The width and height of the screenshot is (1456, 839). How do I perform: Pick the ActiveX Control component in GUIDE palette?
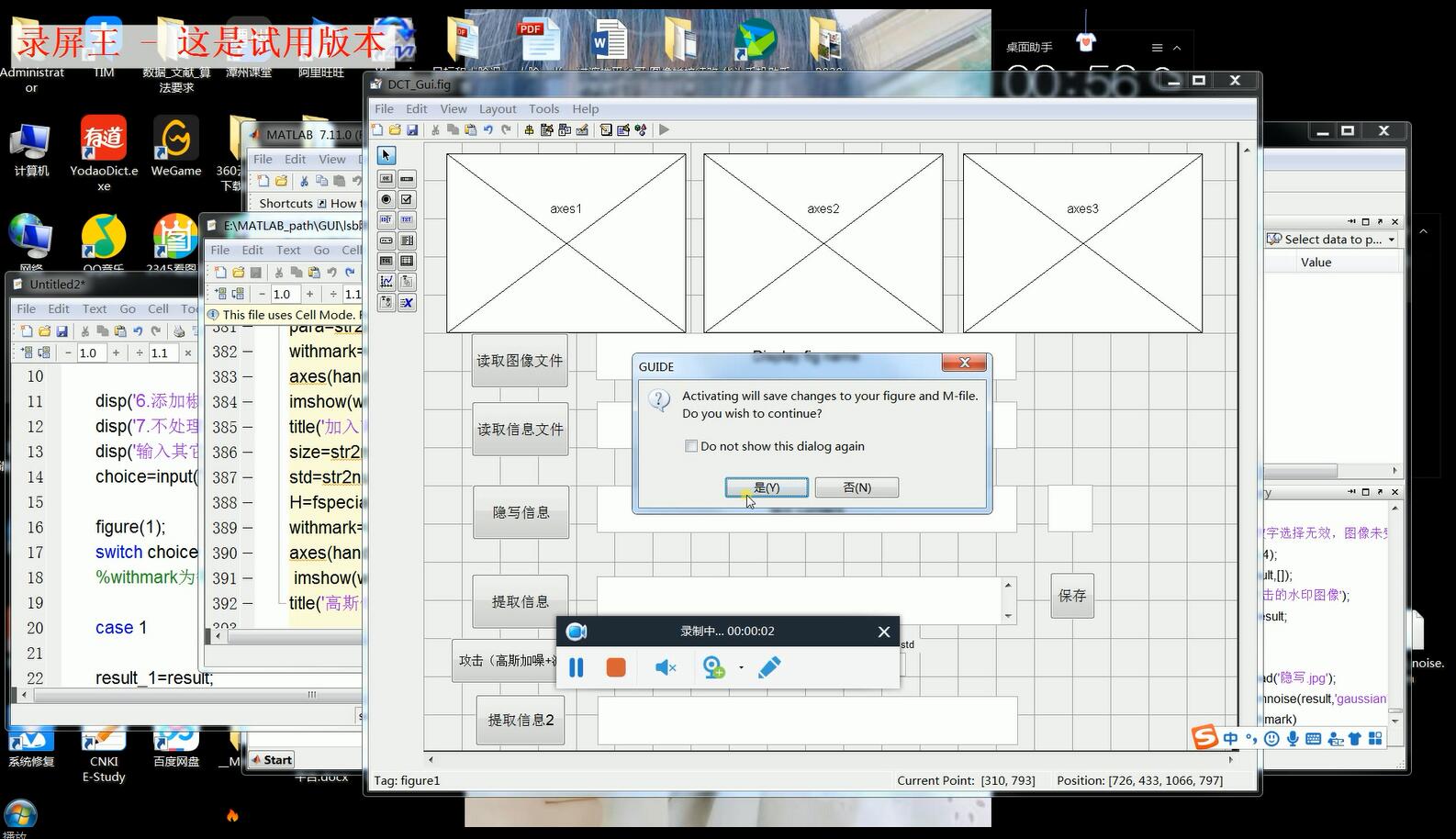(407, 302)
